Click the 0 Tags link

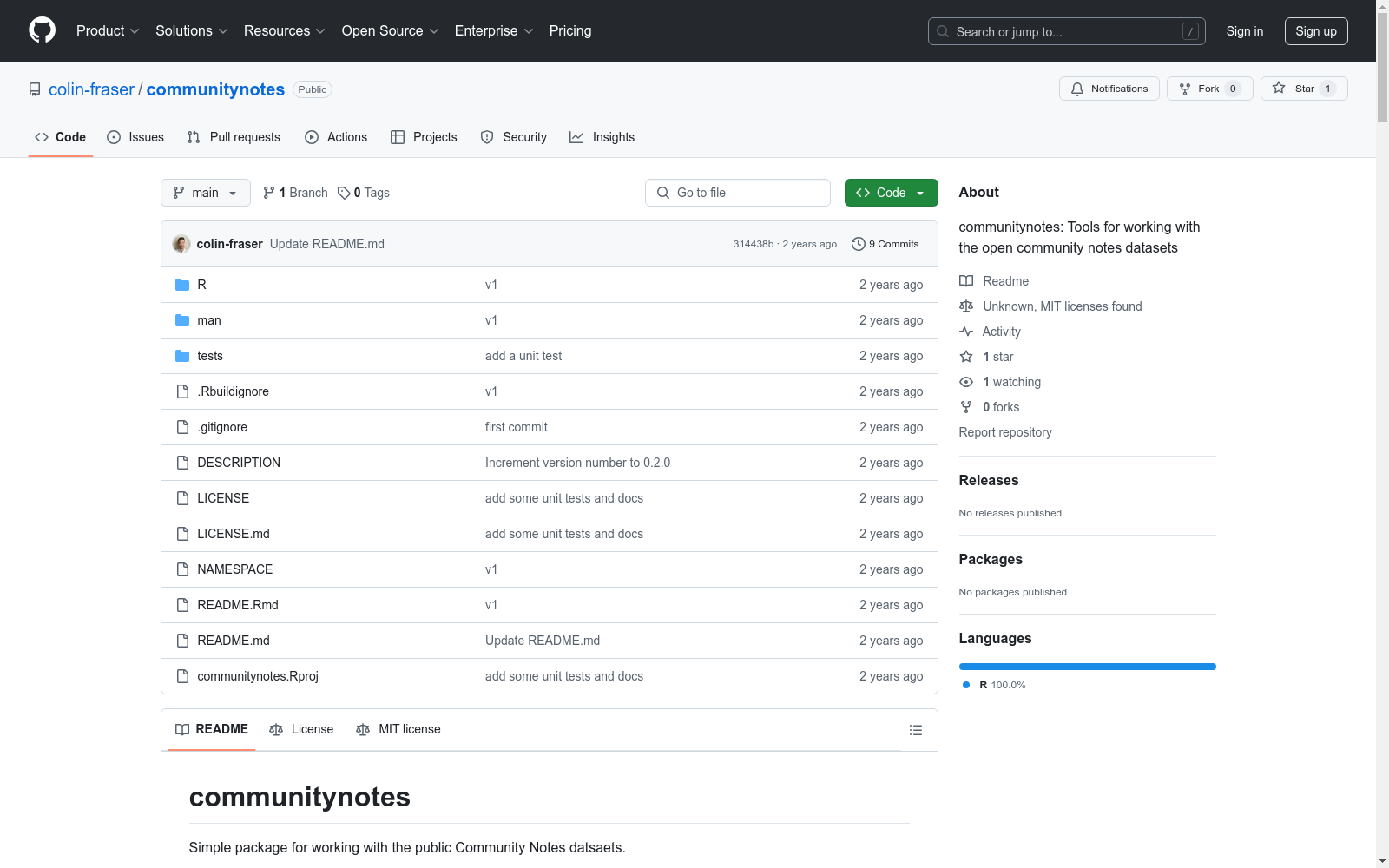[x=364, y=193]
